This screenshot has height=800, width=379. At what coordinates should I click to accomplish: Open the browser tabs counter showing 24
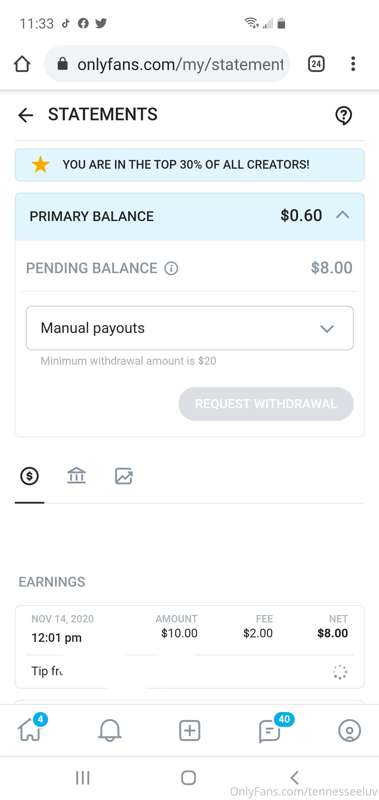(316, 64)
